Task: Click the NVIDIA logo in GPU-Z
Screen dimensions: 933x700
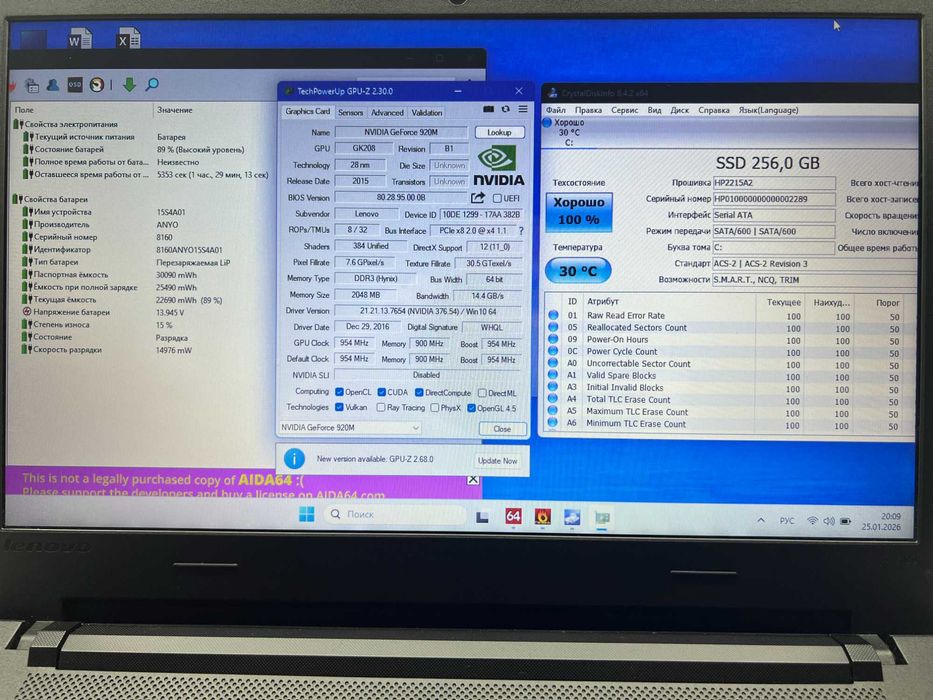Action: point(499,166)
